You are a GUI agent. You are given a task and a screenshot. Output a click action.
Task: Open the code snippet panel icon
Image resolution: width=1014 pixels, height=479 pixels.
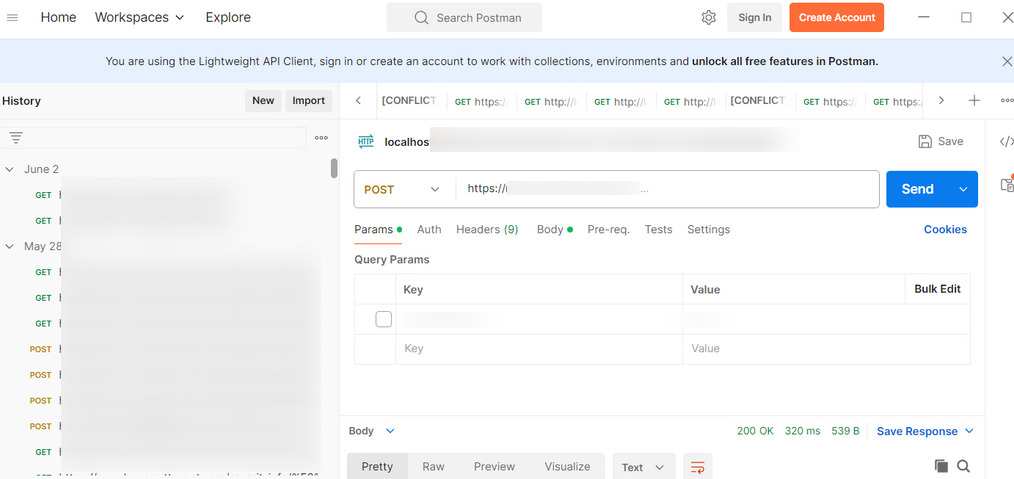click(x=1006, y=142)
